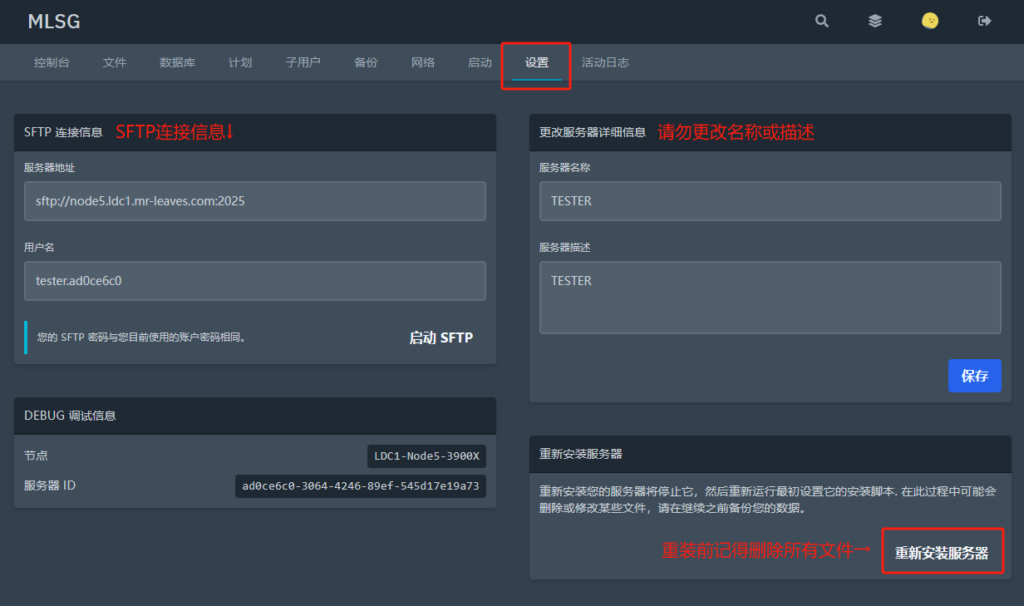Click the server stack icon in the header
Viewport: 1024px width, 606px height.
pyautogui.click(x=874, y=20)
